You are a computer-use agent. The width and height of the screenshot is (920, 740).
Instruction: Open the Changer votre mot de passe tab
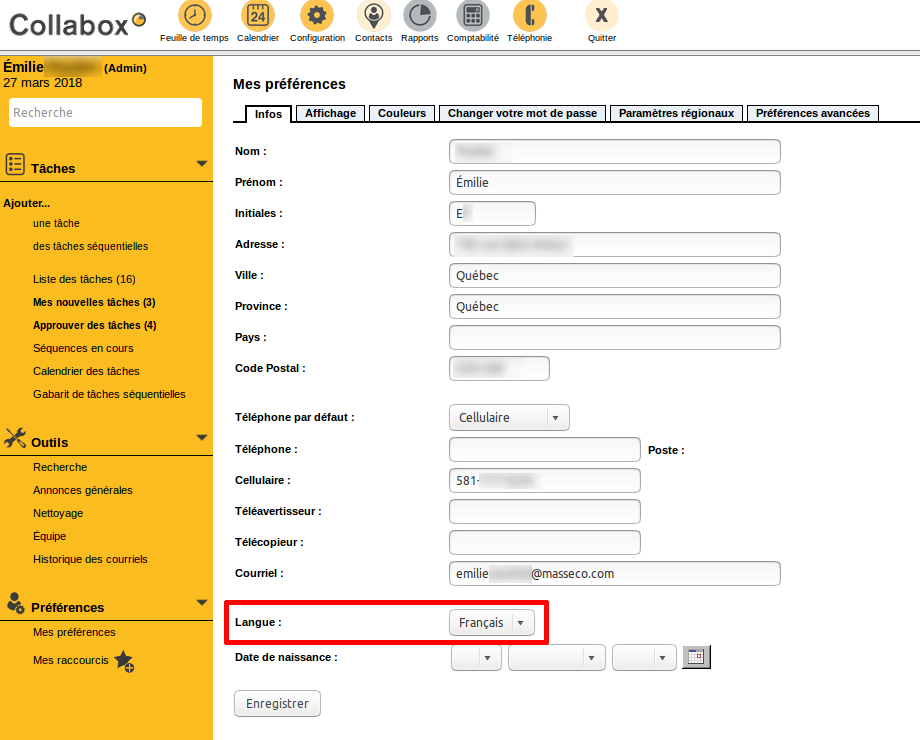coord(522,113)
